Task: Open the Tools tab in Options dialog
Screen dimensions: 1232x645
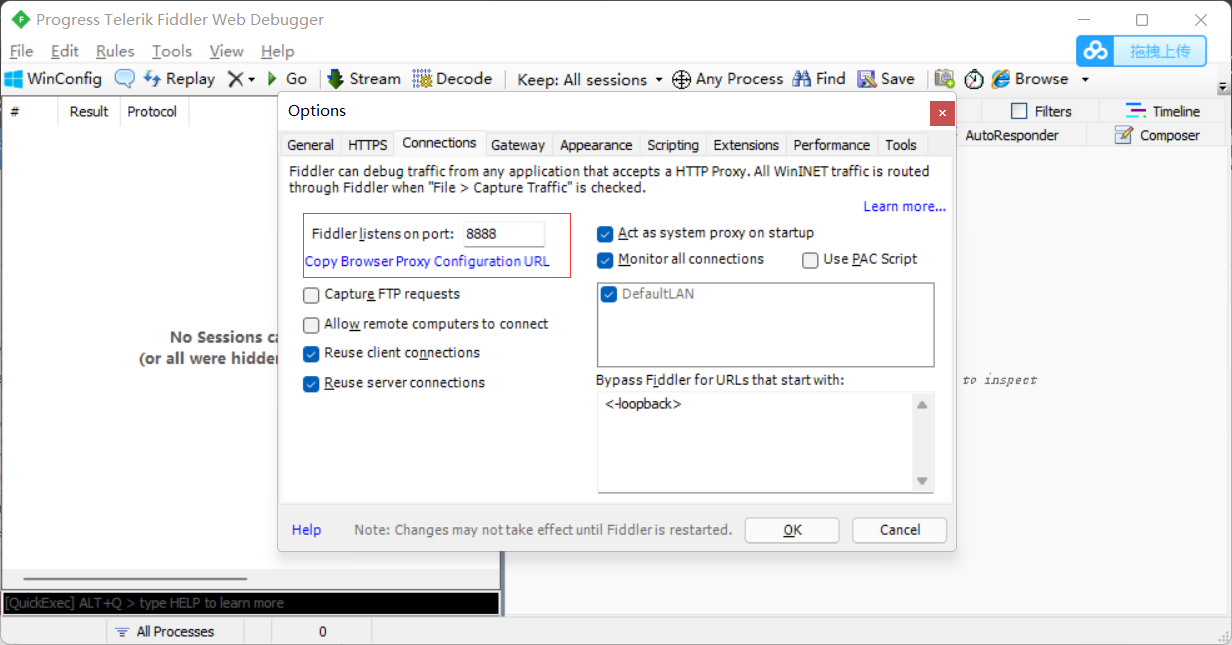Action: click(x=901, y=145)
